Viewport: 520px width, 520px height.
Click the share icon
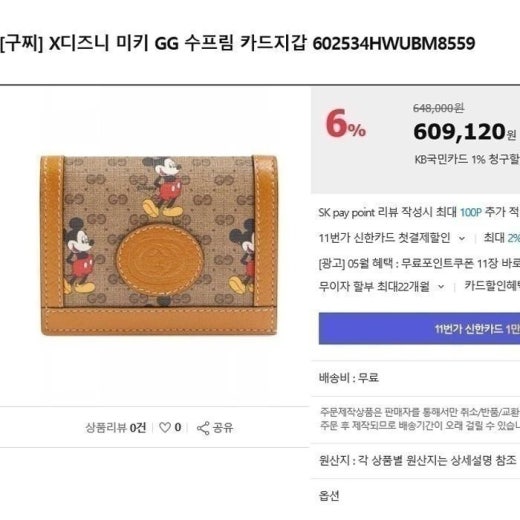pyautogui.click(x=203, y=428)
